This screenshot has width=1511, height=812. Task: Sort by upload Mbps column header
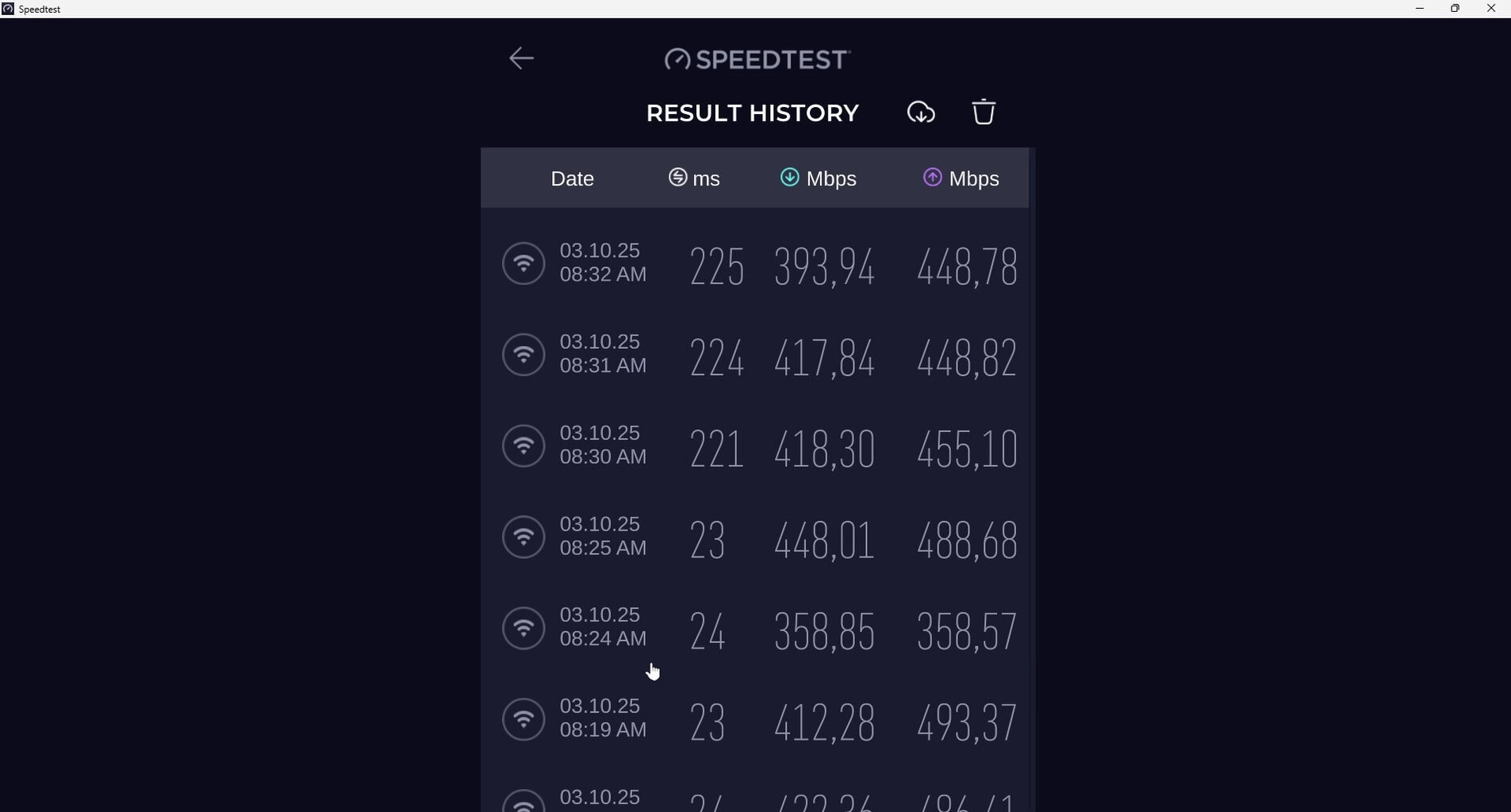(961, 178)
